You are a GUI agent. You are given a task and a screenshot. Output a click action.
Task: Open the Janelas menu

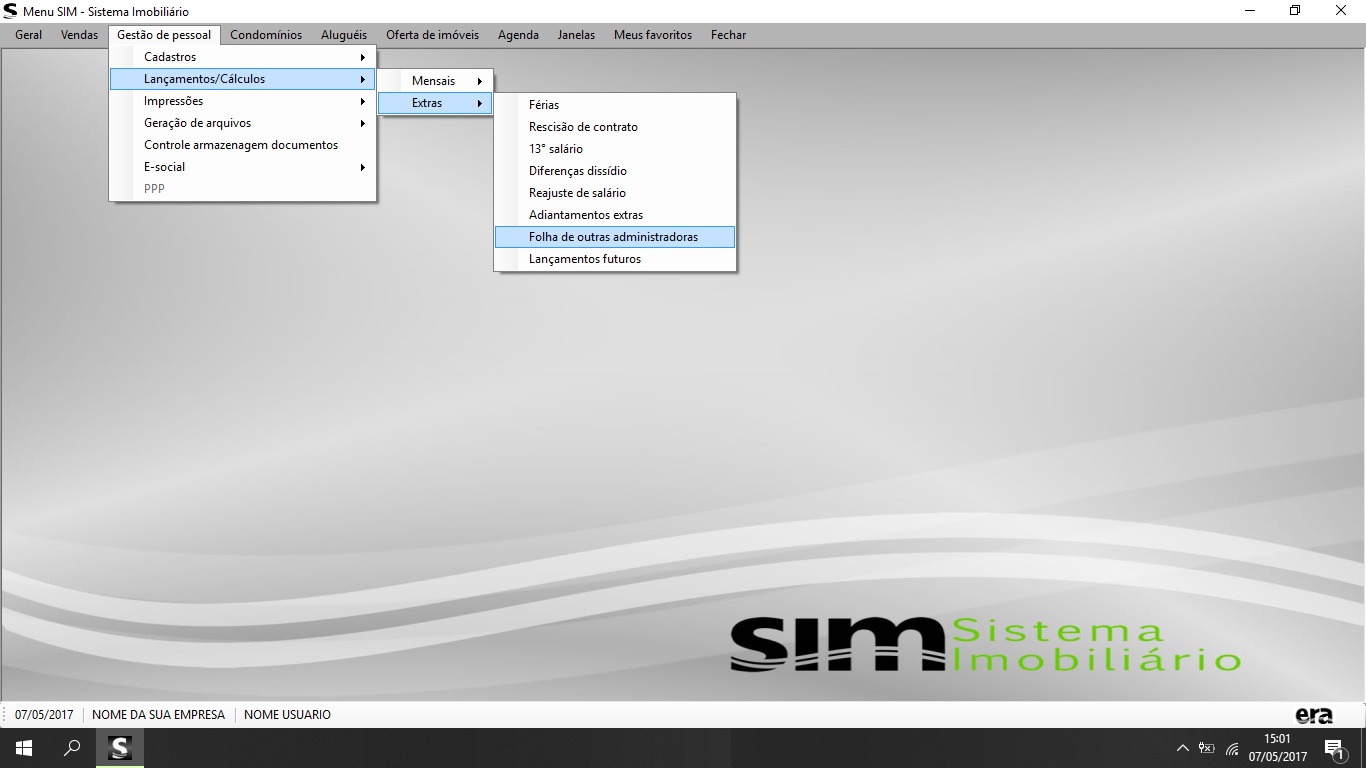(x=576, y=35)
